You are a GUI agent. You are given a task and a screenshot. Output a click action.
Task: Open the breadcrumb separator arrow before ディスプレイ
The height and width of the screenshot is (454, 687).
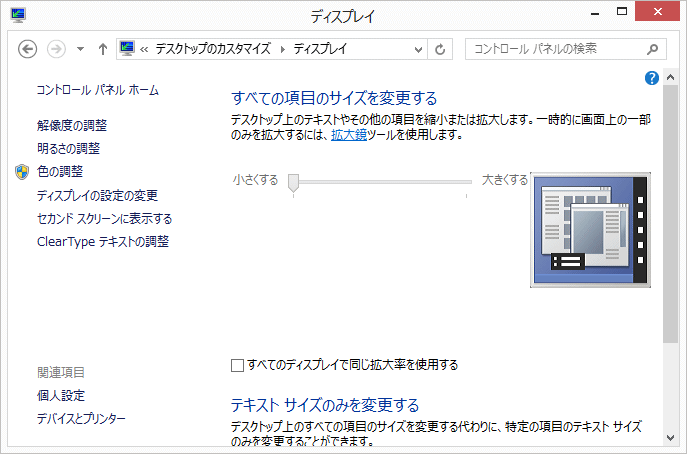(x=283, y=49)
